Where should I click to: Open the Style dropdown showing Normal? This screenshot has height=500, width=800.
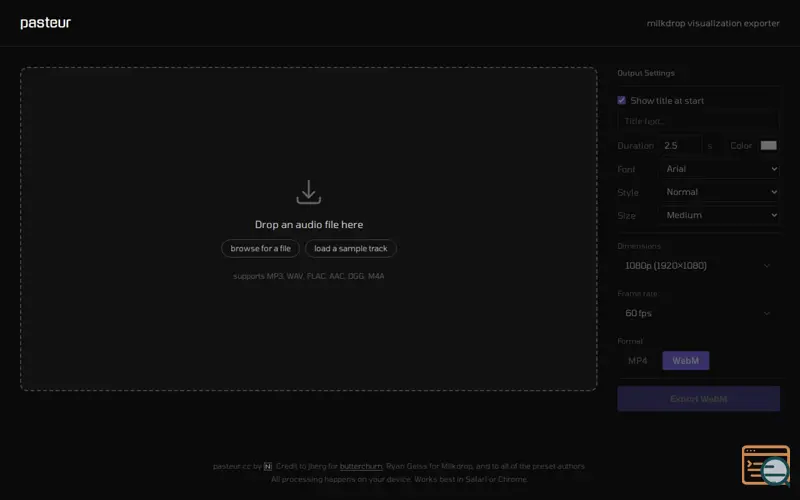point(719,192)
